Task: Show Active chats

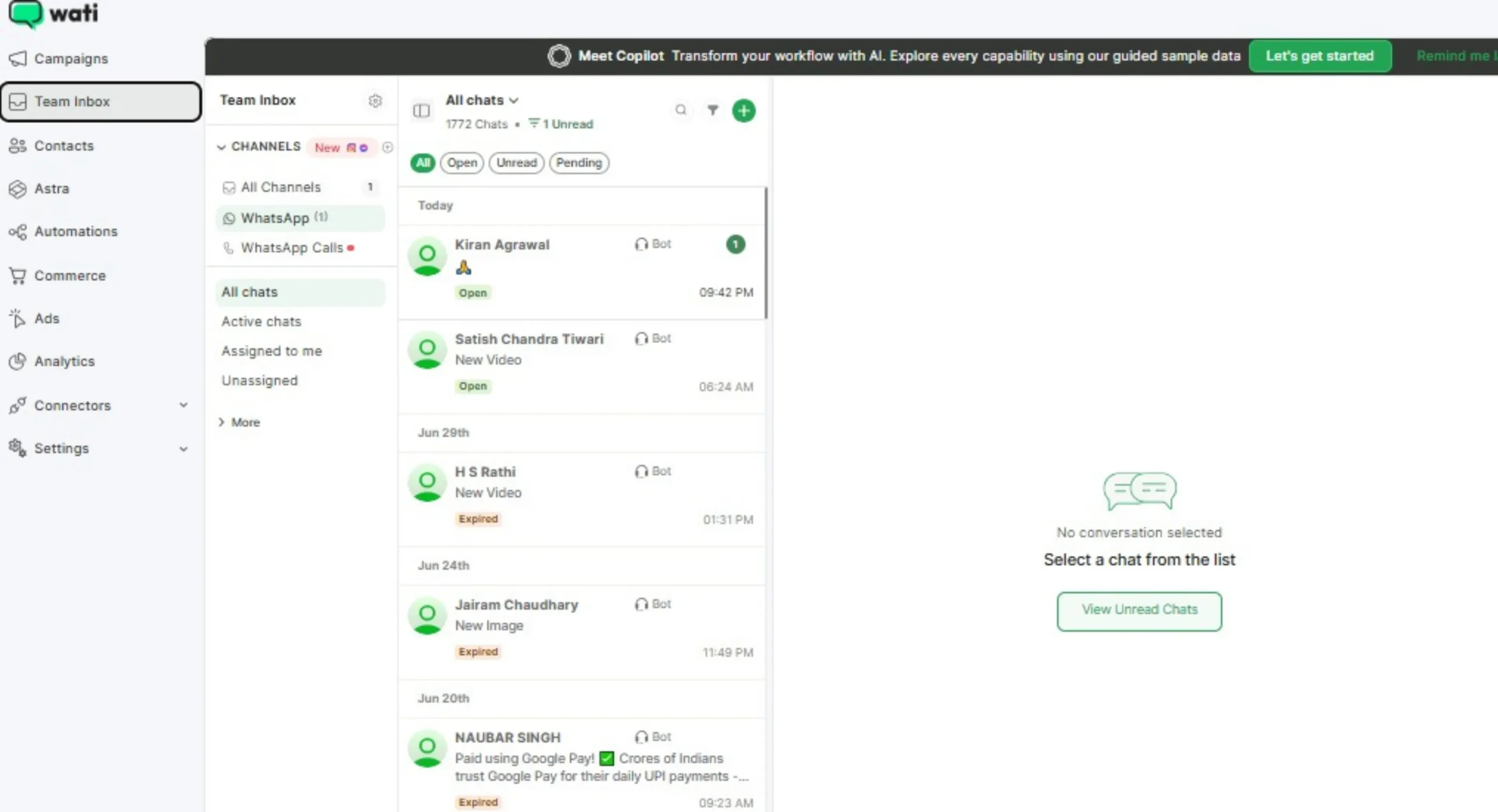Action: [x=261, y=322]
